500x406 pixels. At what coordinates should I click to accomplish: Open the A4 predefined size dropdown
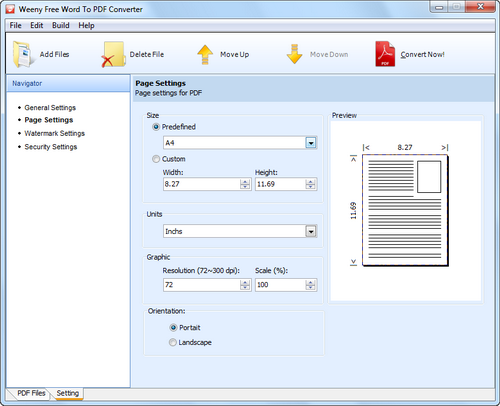pos(311,143)
